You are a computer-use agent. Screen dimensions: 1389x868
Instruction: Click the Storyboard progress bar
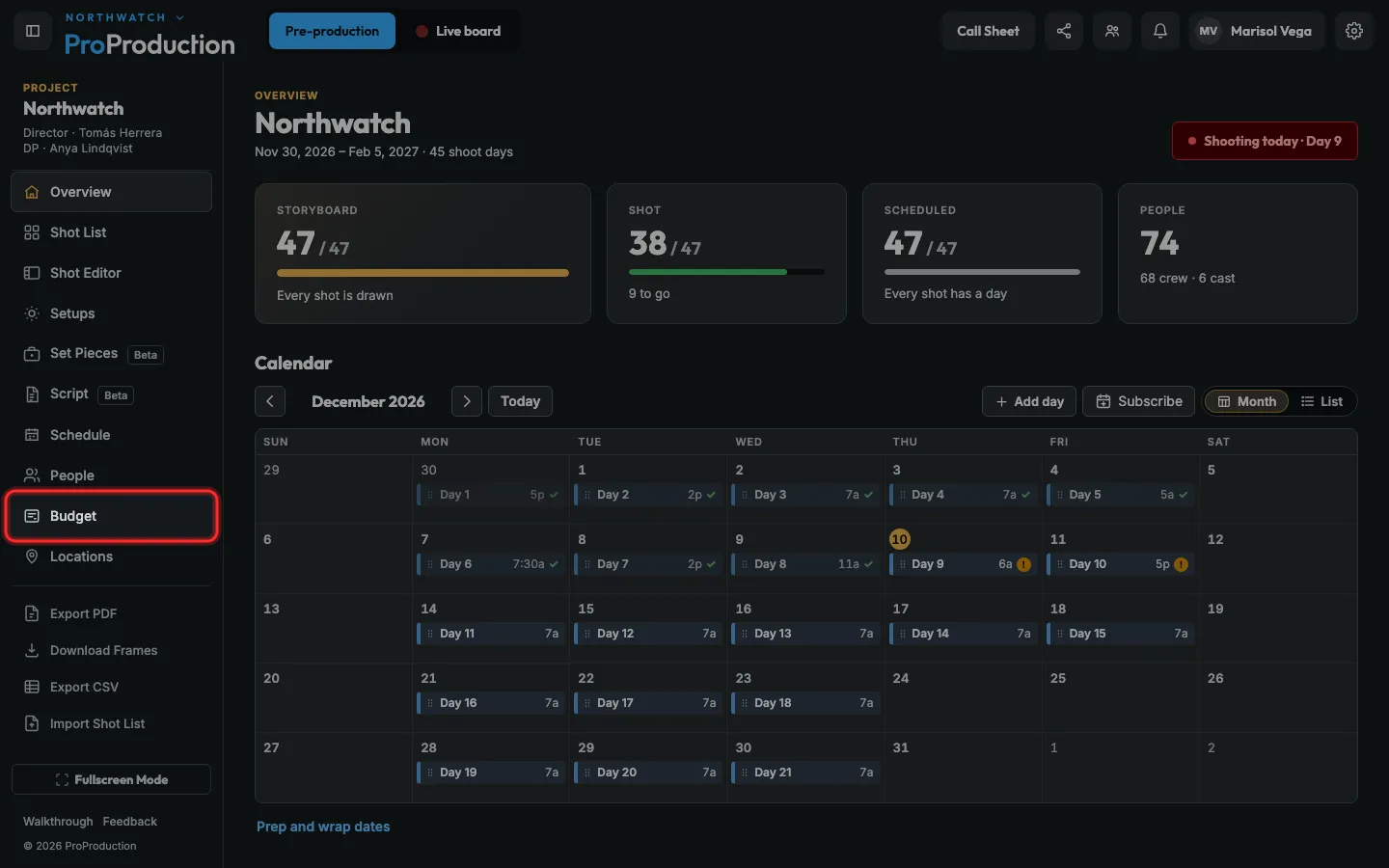click(x=422, y=273)
